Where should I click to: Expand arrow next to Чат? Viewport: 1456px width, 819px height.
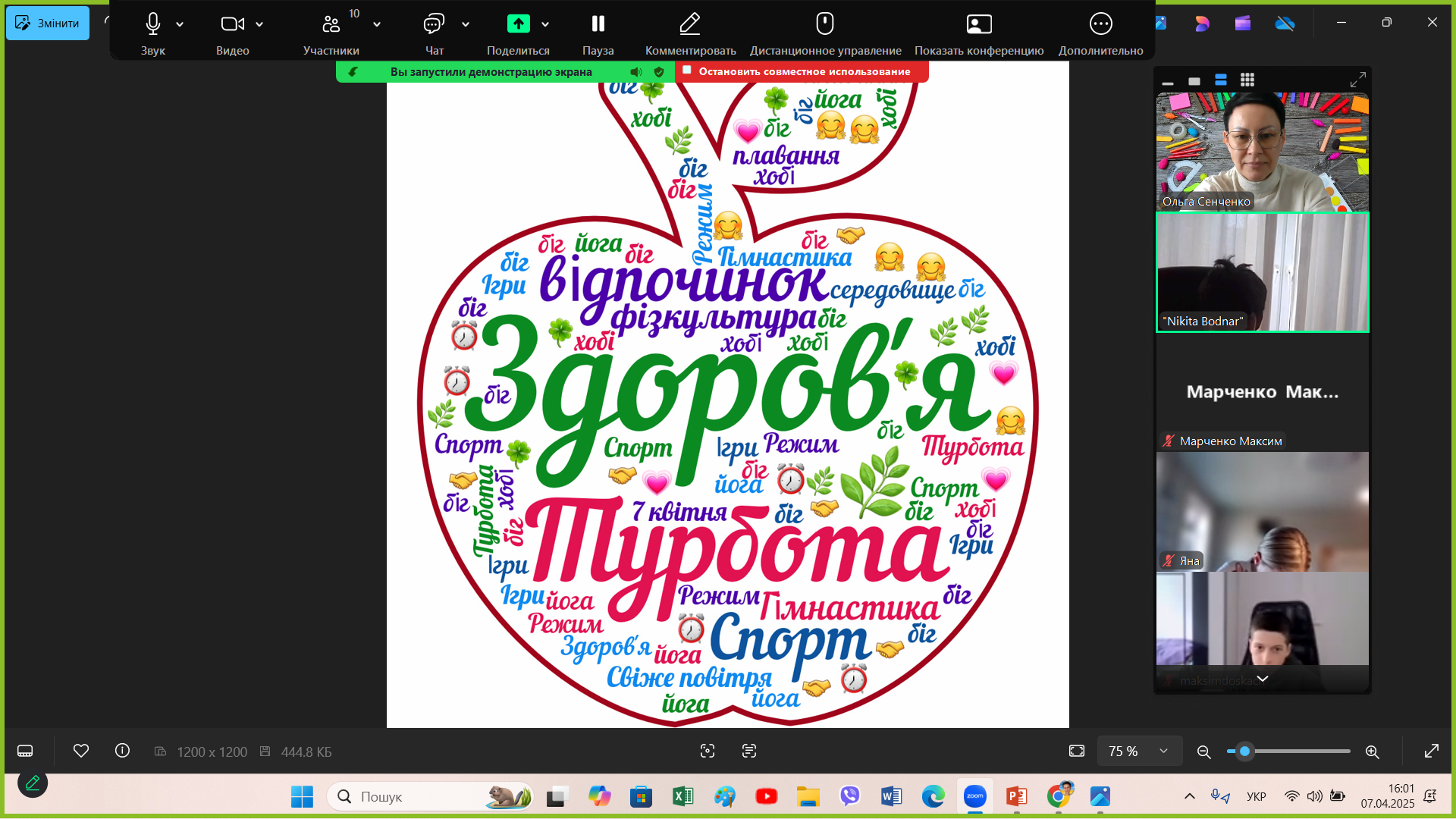(466, 24)
